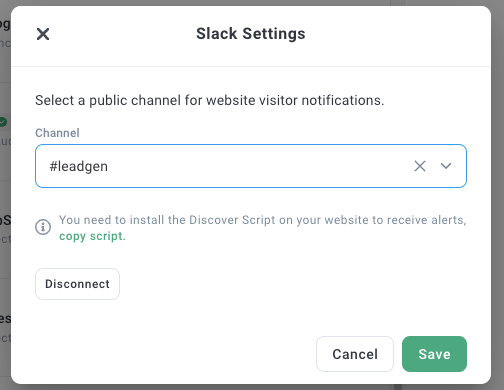Clear the selected #leadgen channel

(x=420, y=166)
